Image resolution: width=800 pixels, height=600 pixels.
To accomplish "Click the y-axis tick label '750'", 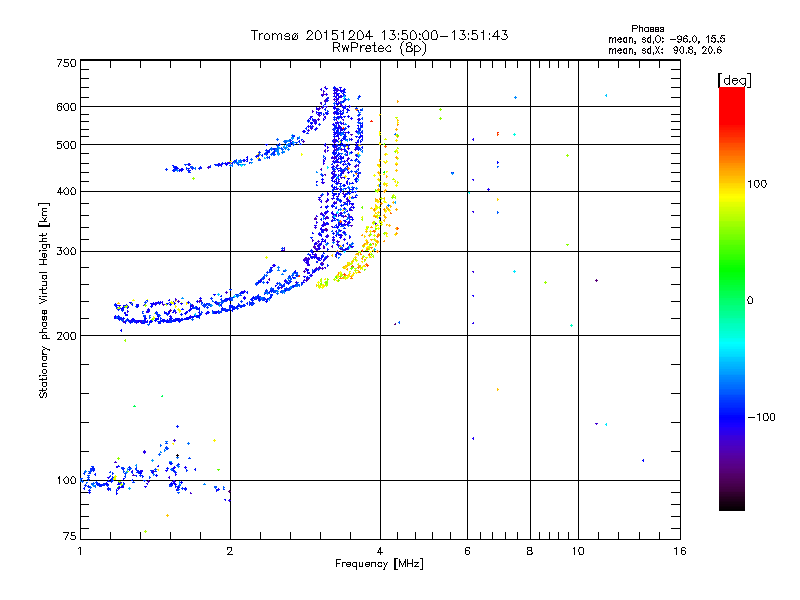I will 66,63.
